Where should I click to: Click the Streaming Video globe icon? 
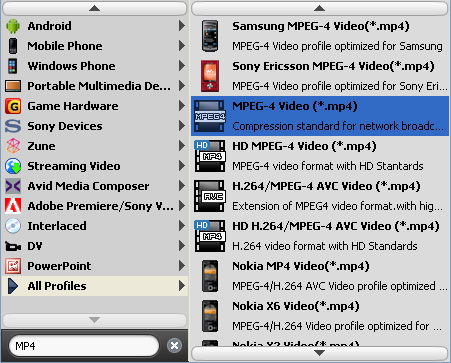click(13, 166)
